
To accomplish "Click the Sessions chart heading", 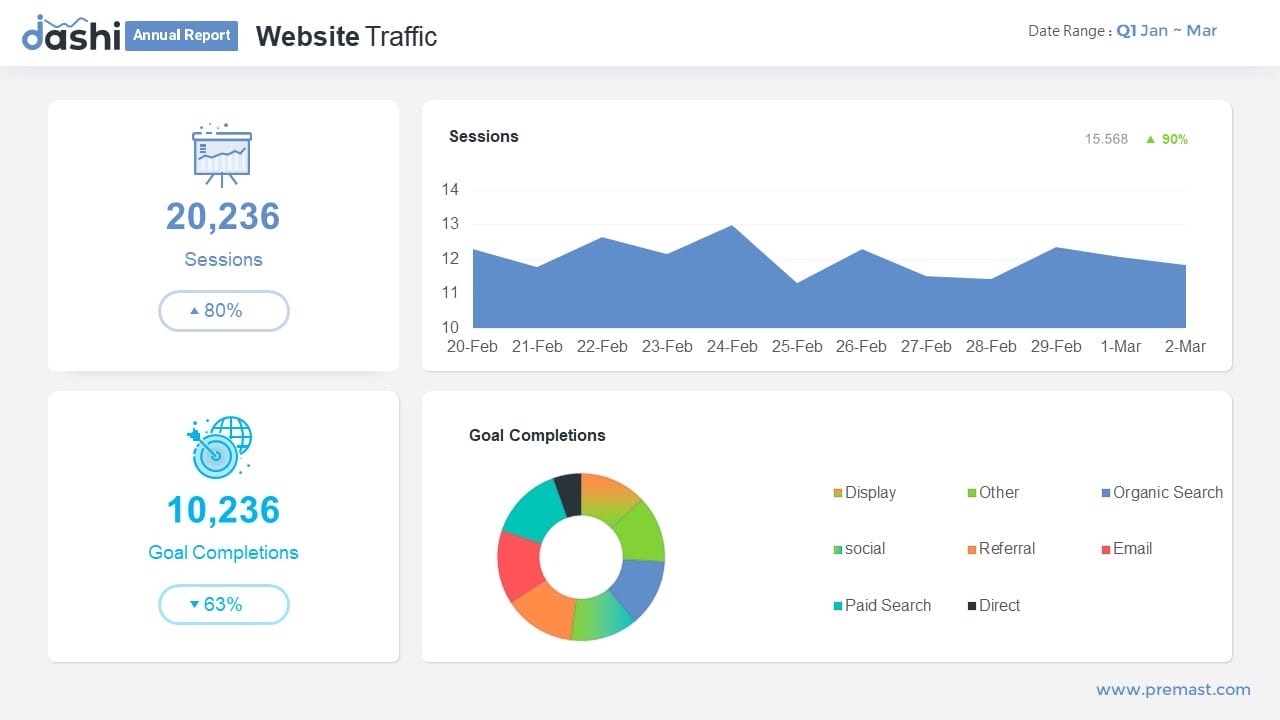I will [484, 136].
